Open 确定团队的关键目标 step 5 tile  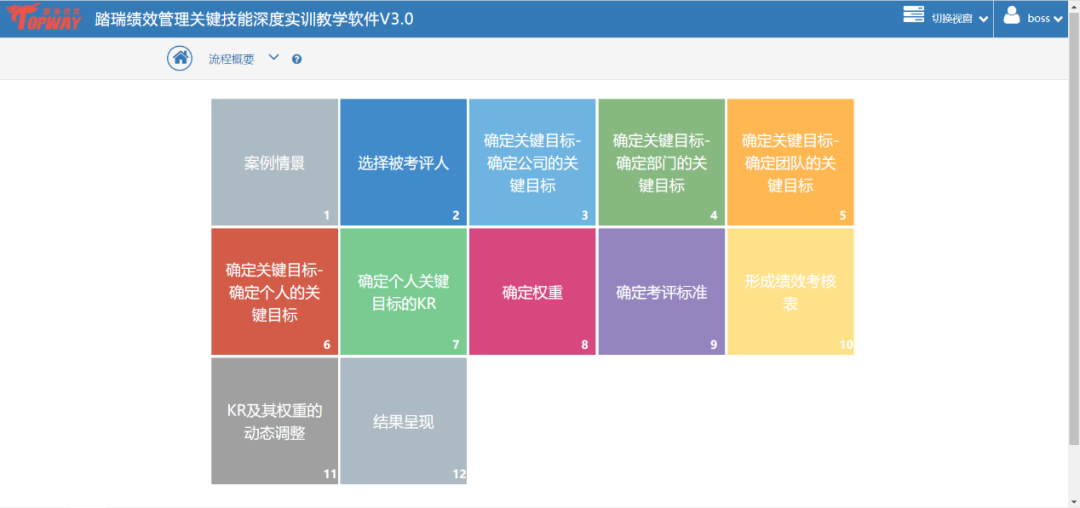pyautogui.click(x=790, y=162)
